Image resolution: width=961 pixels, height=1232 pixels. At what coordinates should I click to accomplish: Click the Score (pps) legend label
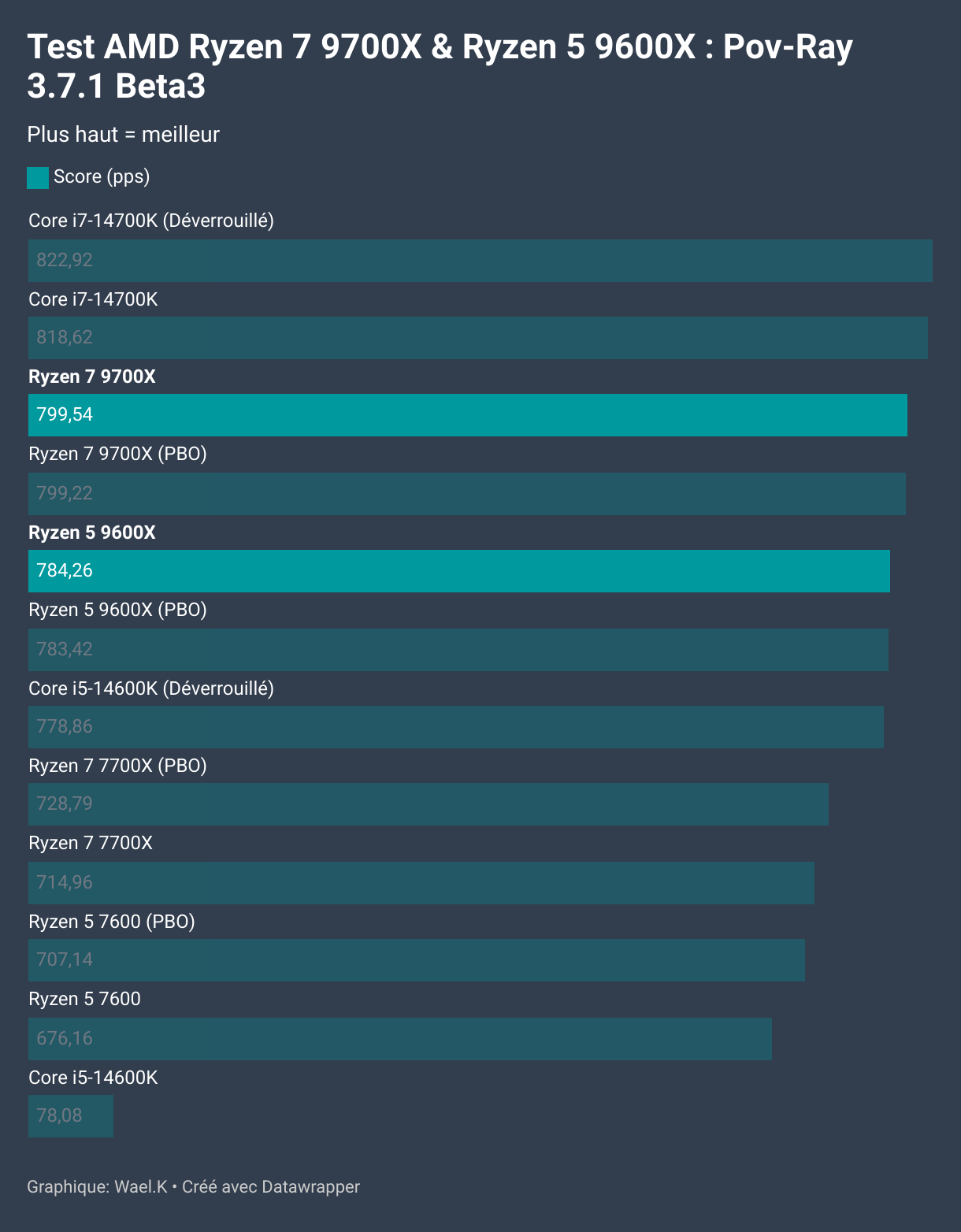[x=102, y=176]
